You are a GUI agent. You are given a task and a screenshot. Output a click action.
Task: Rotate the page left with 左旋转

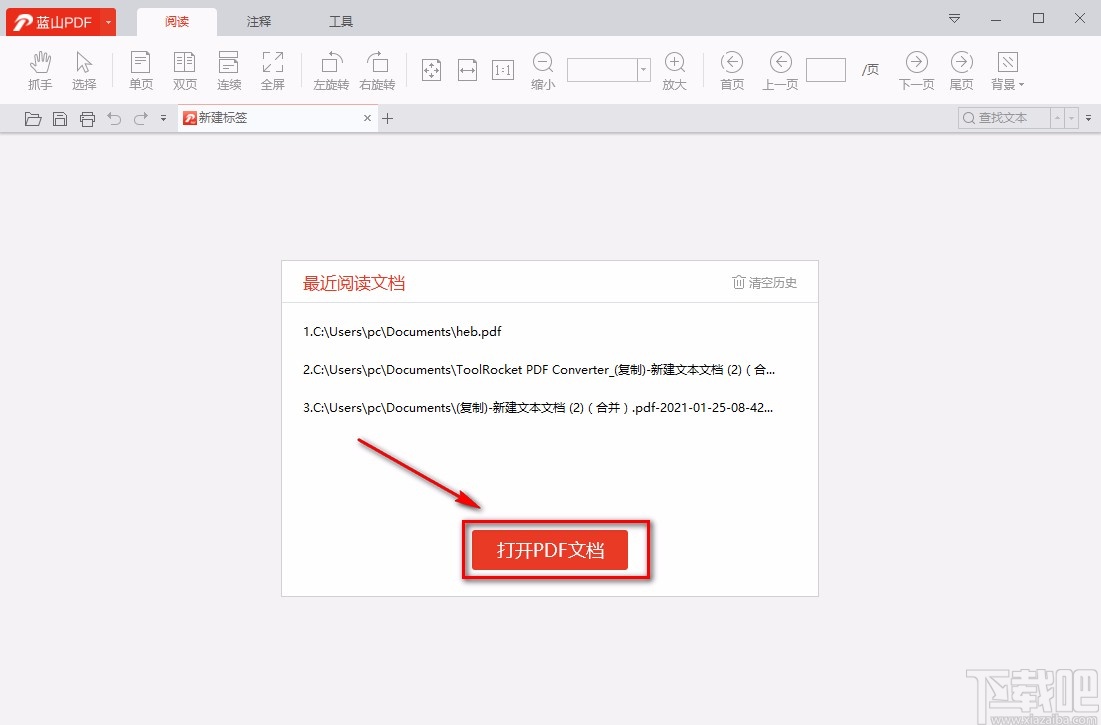coord(330,69)
